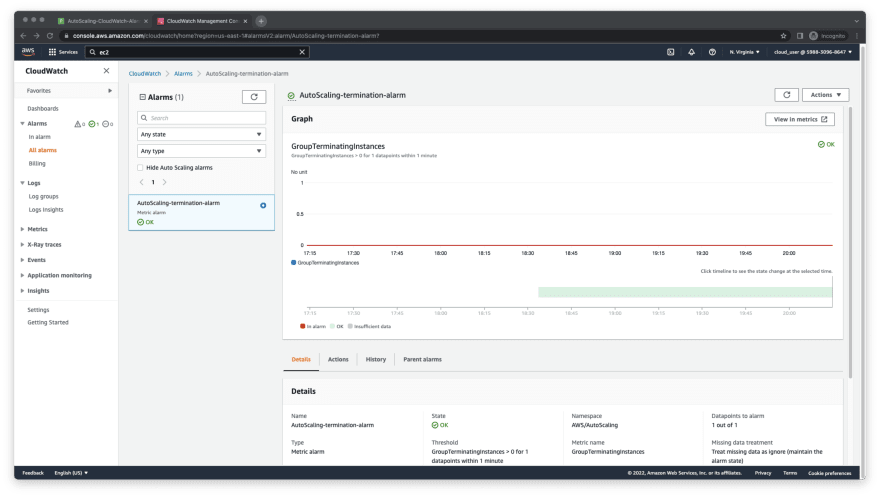Open the CloudShell terminal icon
Screen dimensions: 880x497
(670, 52)
